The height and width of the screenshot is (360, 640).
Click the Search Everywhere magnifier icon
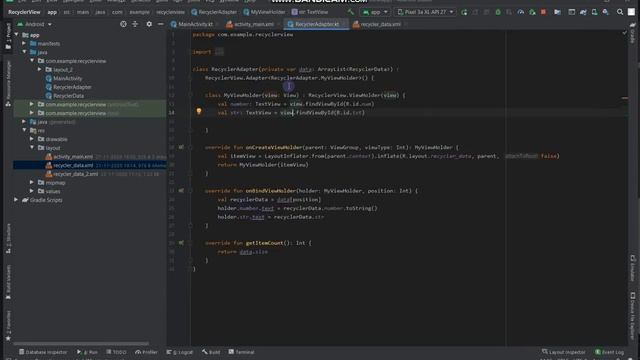[x=620, y=12]
